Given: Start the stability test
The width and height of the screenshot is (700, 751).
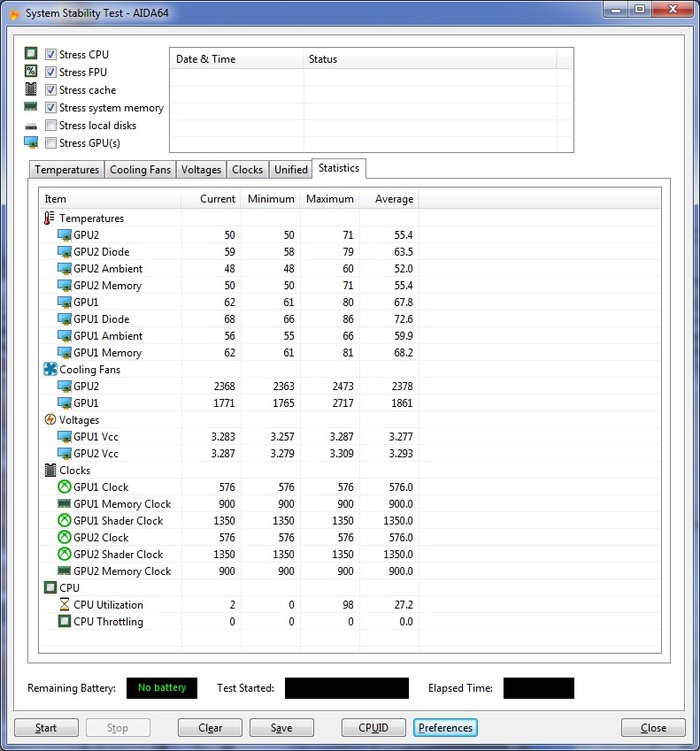Looking at the screenshot, I should (46, 728).
